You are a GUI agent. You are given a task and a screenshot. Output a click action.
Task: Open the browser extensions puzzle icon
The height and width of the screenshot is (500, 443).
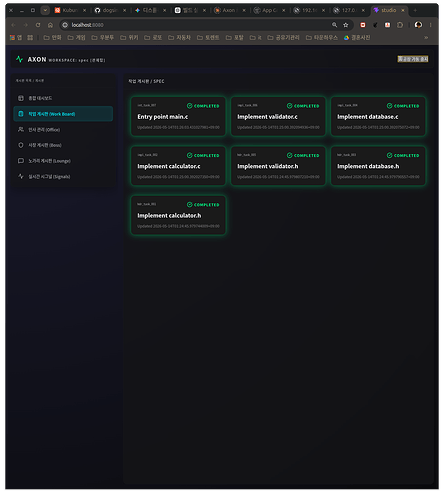coord(400,25)
